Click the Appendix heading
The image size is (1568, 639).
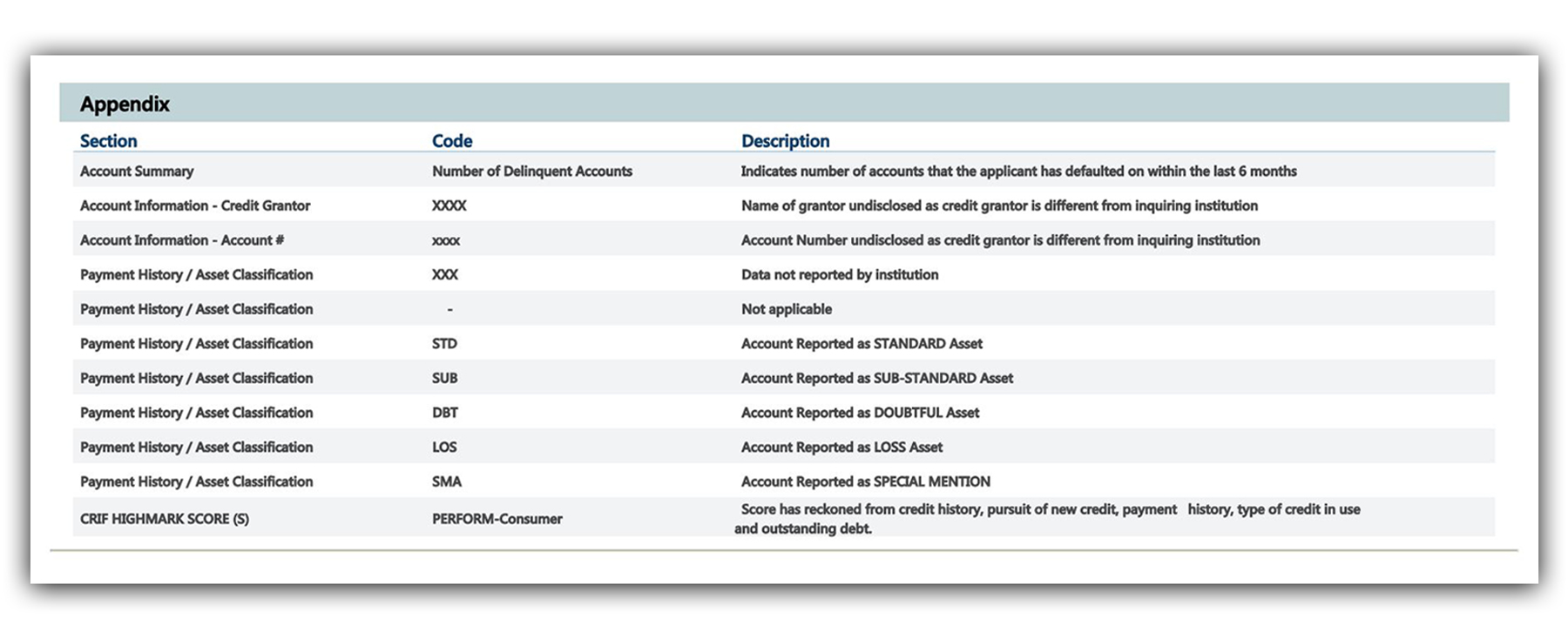pyautogui.click(x=125, y=104)
